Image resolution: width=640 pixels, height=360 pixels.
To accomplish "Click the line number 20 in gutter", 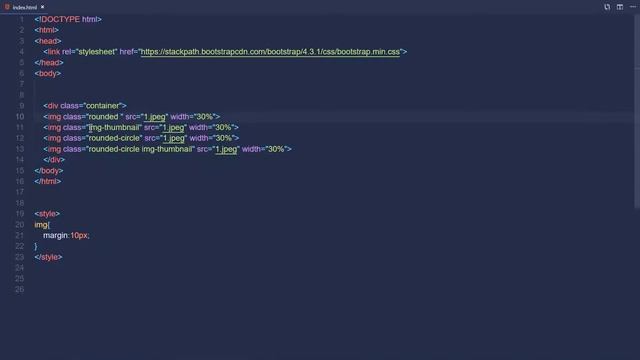I will 20,224.
